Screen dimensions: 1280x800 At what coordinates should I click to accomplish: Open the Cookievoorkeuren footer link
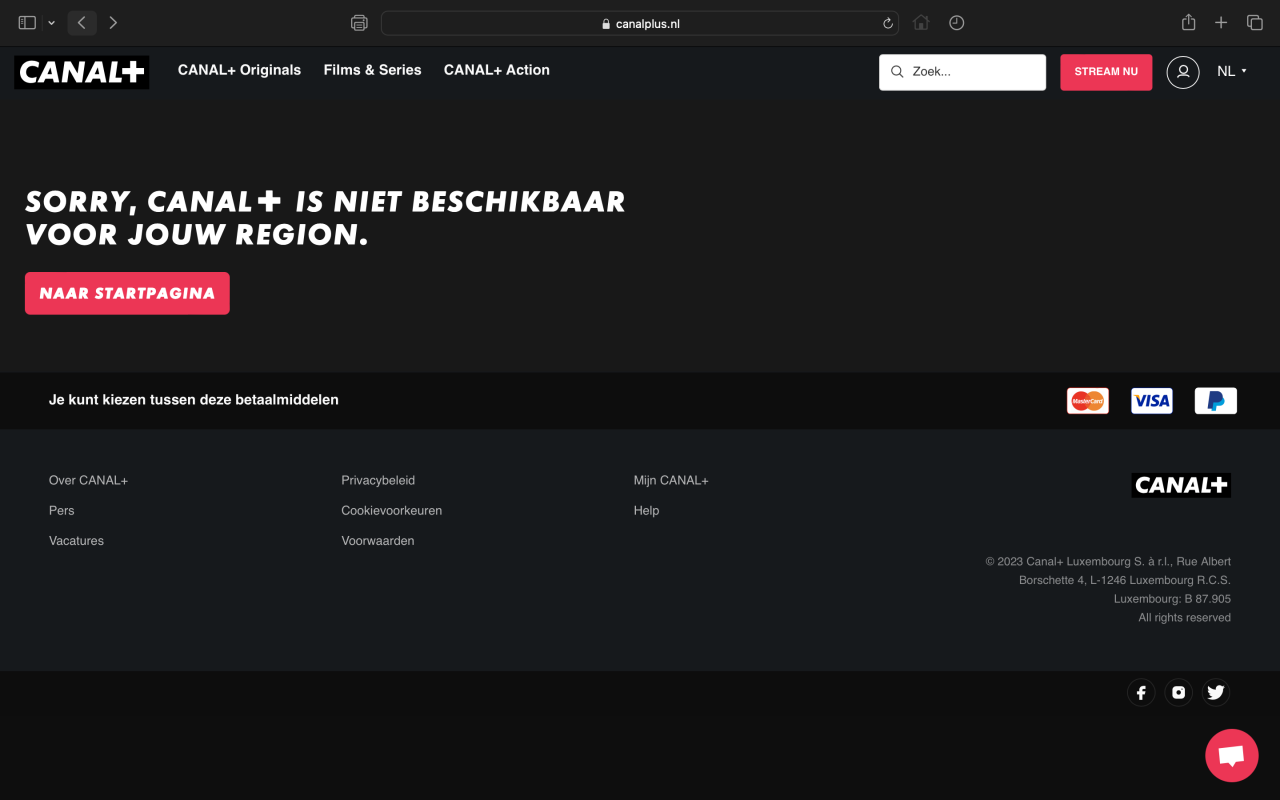click(391, 510)
